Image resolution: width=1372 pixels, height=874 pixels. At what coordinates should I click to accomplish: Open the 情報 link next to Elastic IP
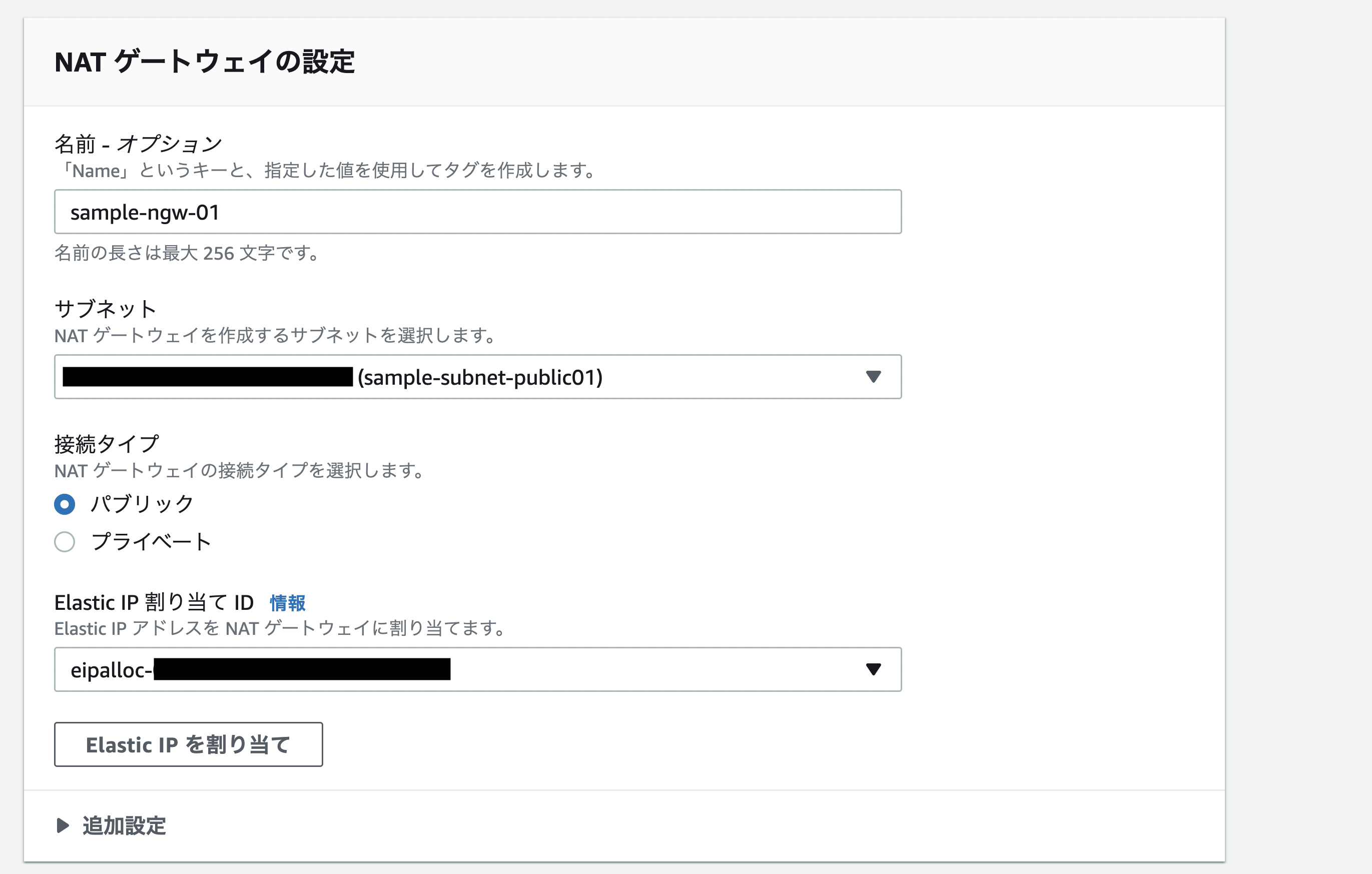pyautogui.click(x=287, y=603)
